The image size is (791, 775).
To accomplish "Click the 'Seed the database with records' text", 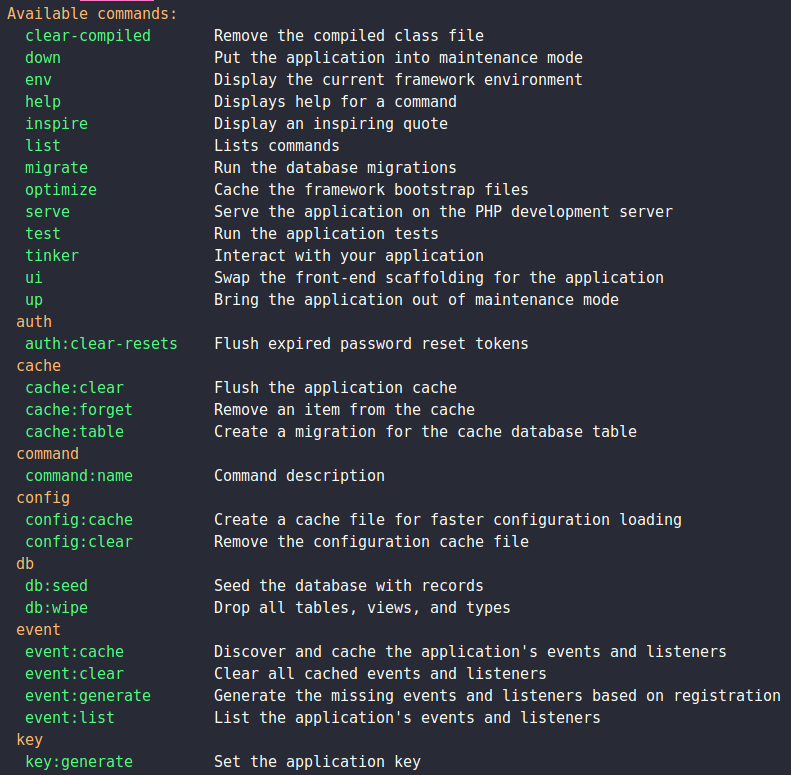I will coord(349,586).
